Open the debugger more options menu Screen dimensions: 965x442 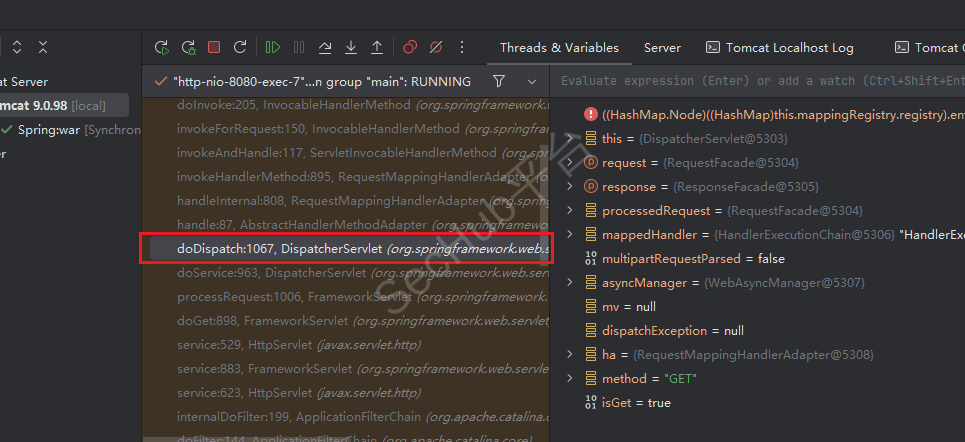(x=462, y=47)
